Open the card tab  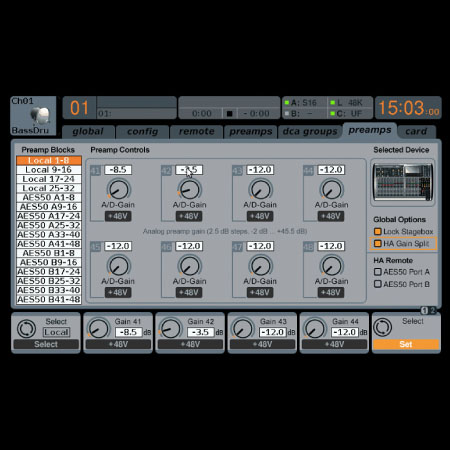(x=416, y=132)
